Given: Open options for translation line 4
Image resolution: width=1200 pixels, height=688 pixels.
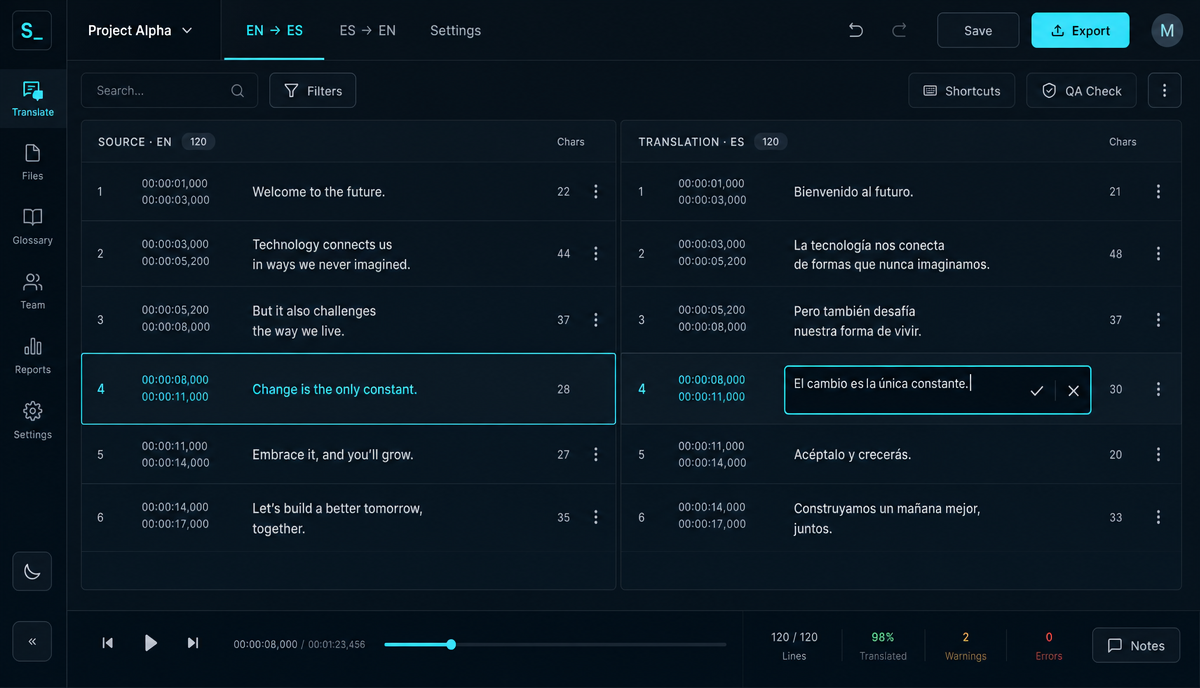Looking at the screenshot, I should click(1158, 389).
